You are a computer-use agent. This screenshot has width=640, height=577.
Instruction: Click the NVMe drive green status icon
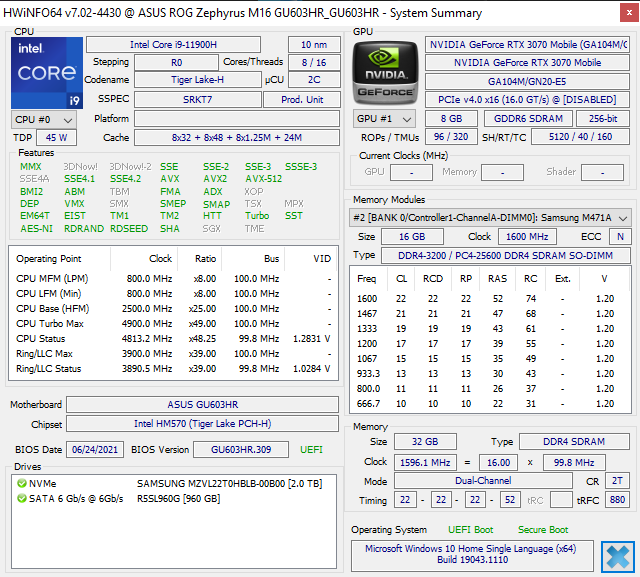(x=21, y=483)
